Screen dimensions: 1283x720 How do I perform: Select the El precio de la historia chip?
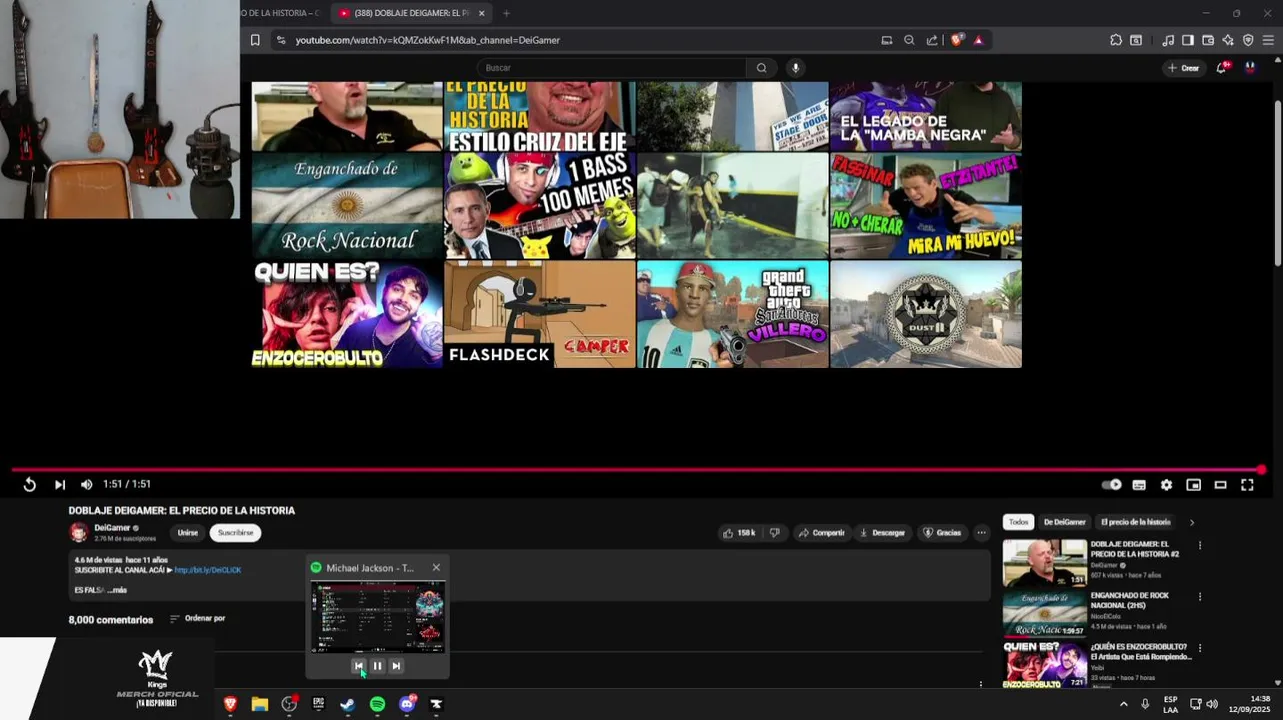click(1136, 522)
